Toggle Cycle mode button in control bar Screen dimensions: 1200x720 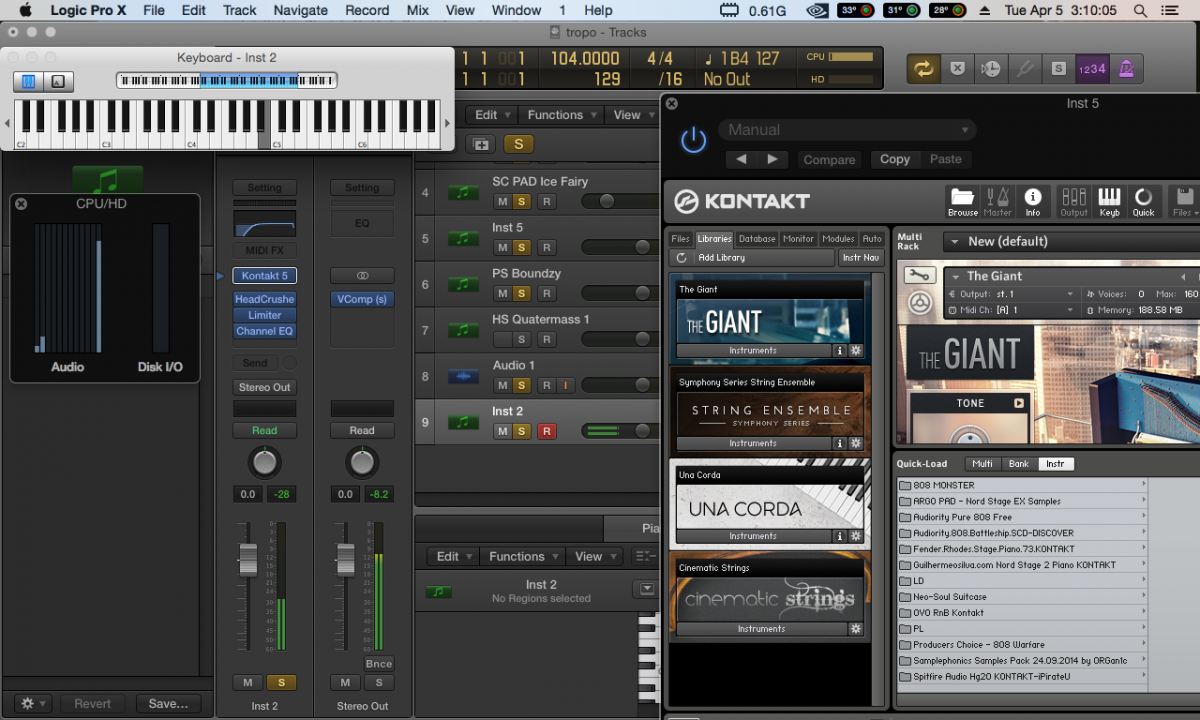923,68
